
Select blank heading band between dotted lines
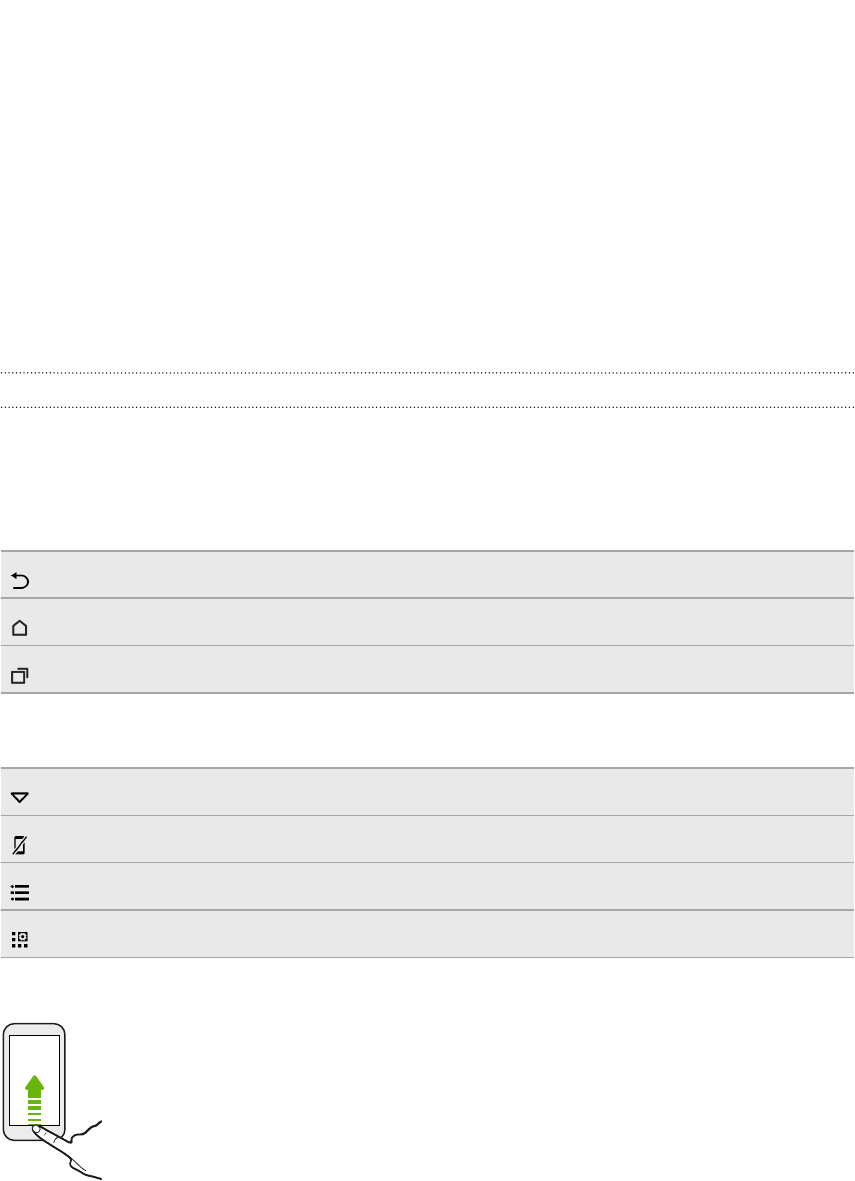pos(427,390)
